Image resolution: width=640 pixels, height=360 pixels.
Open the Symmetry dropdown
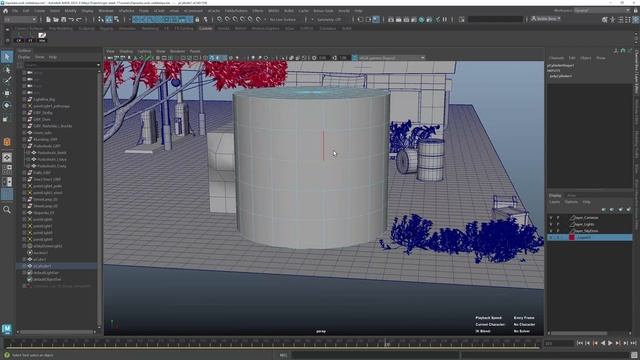point(330,20)
